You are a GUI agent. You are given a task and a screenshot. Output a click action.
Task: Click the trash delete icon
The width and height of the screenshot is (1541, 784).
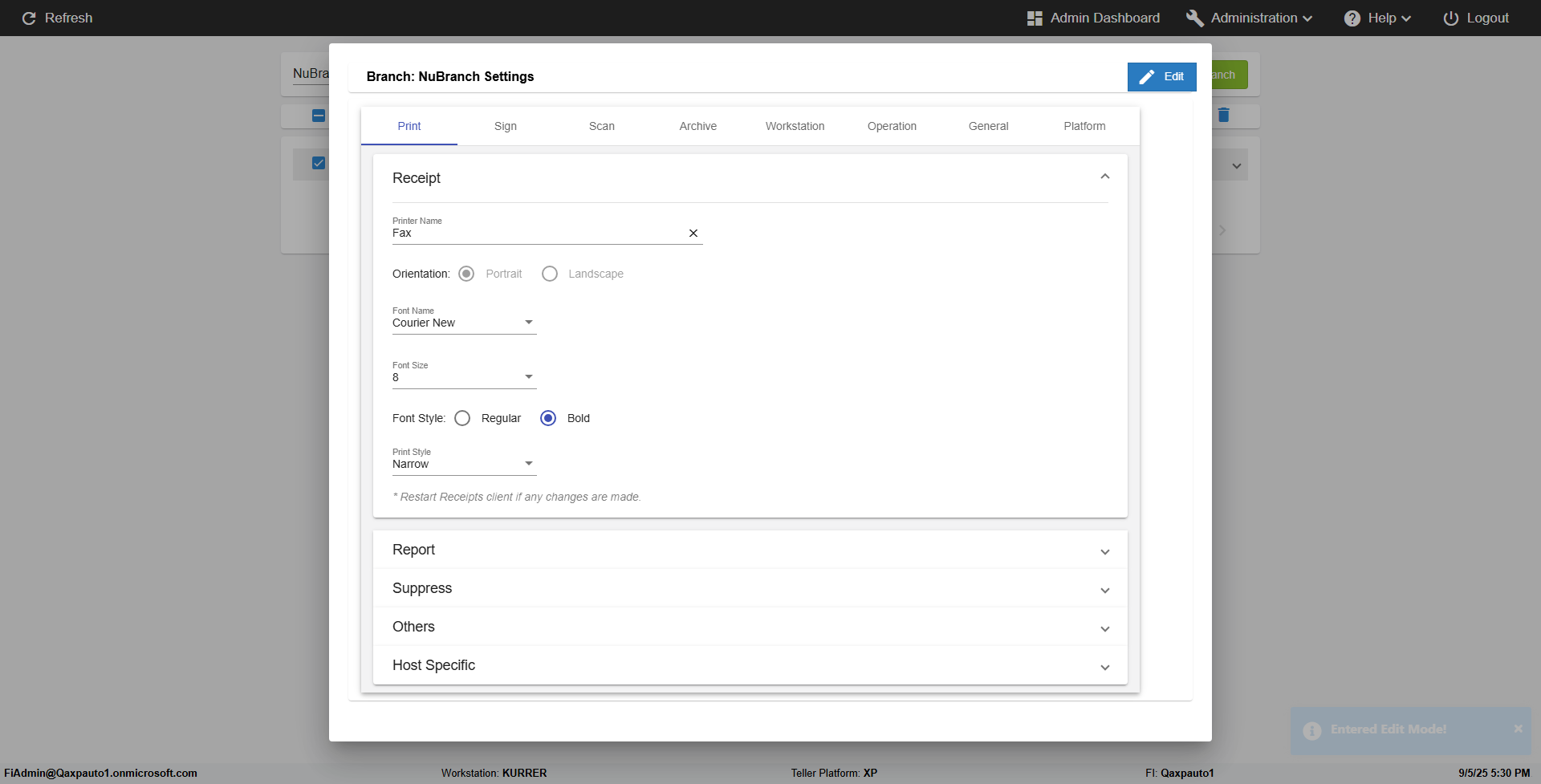tap(1223, 116)
